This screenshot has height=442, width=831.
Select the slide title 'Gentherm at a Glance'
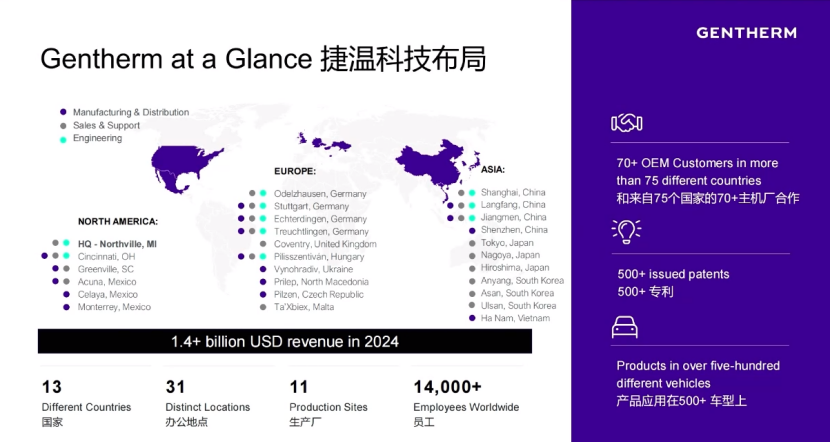tap(175, 59)
